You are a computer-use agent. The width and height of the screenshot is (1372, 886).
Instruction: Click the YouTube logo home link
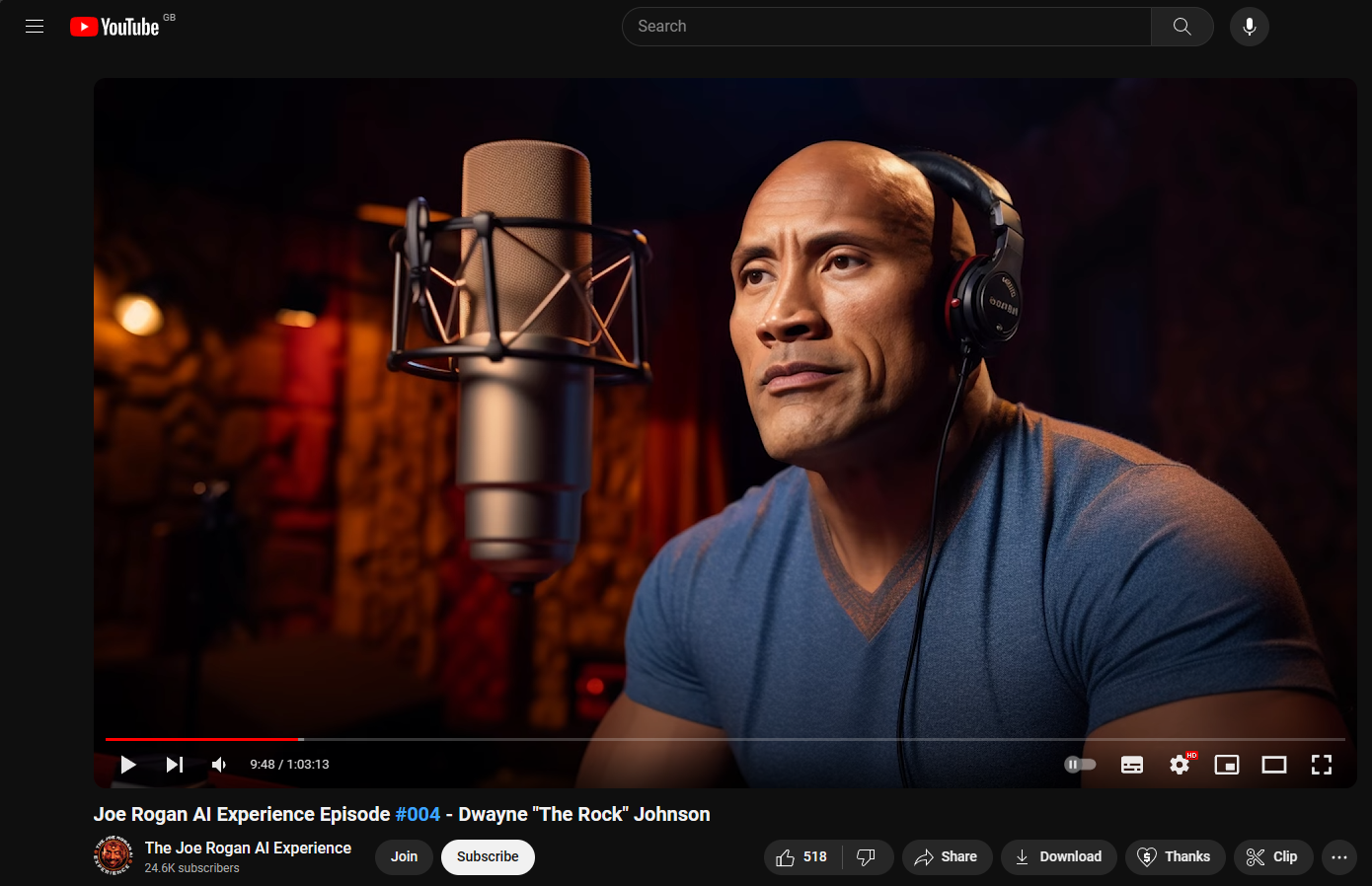tap(115, 27)
